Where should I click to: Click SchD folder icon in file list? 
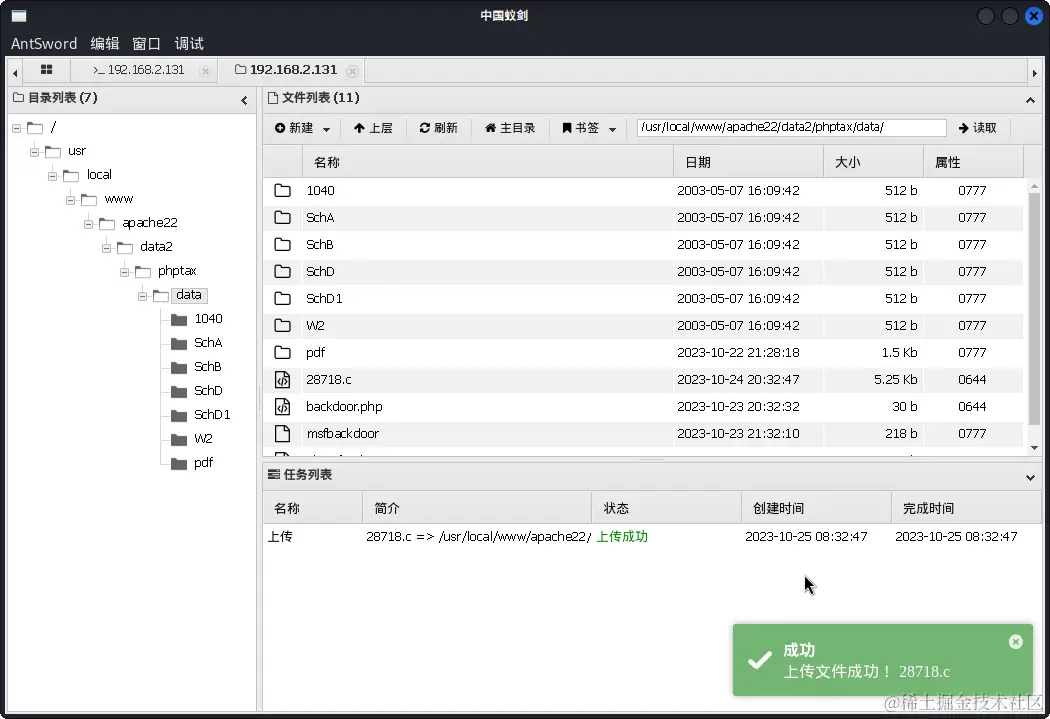[x=283, y=272]
